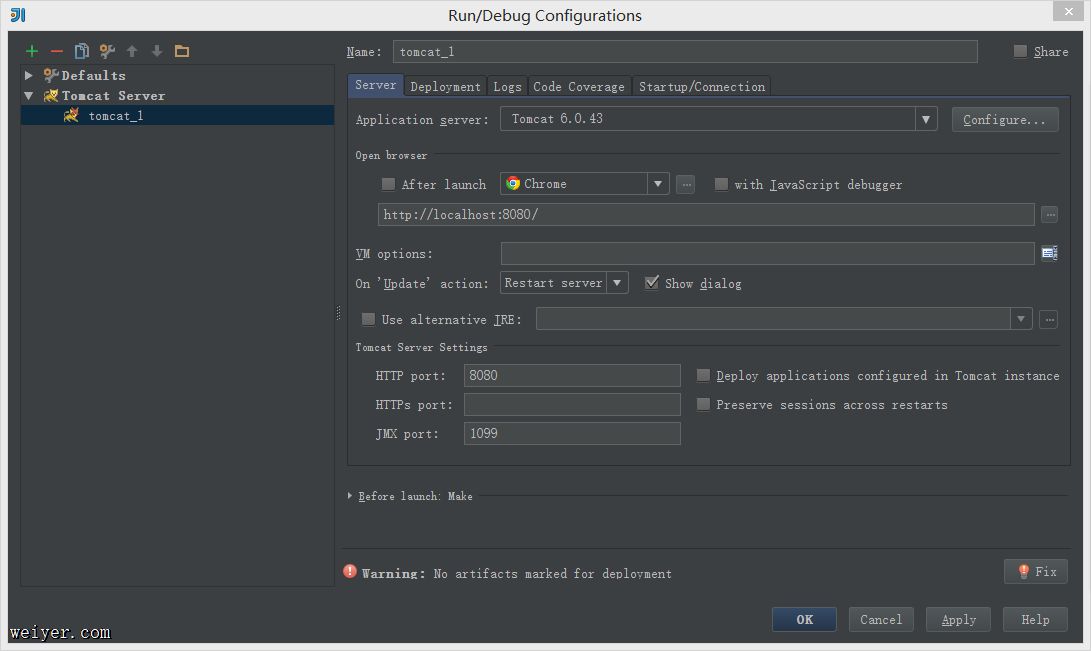The height and width of the screenshot is (651, 1091).
Task: Click the VM options input field
Action: pos(767,254)
